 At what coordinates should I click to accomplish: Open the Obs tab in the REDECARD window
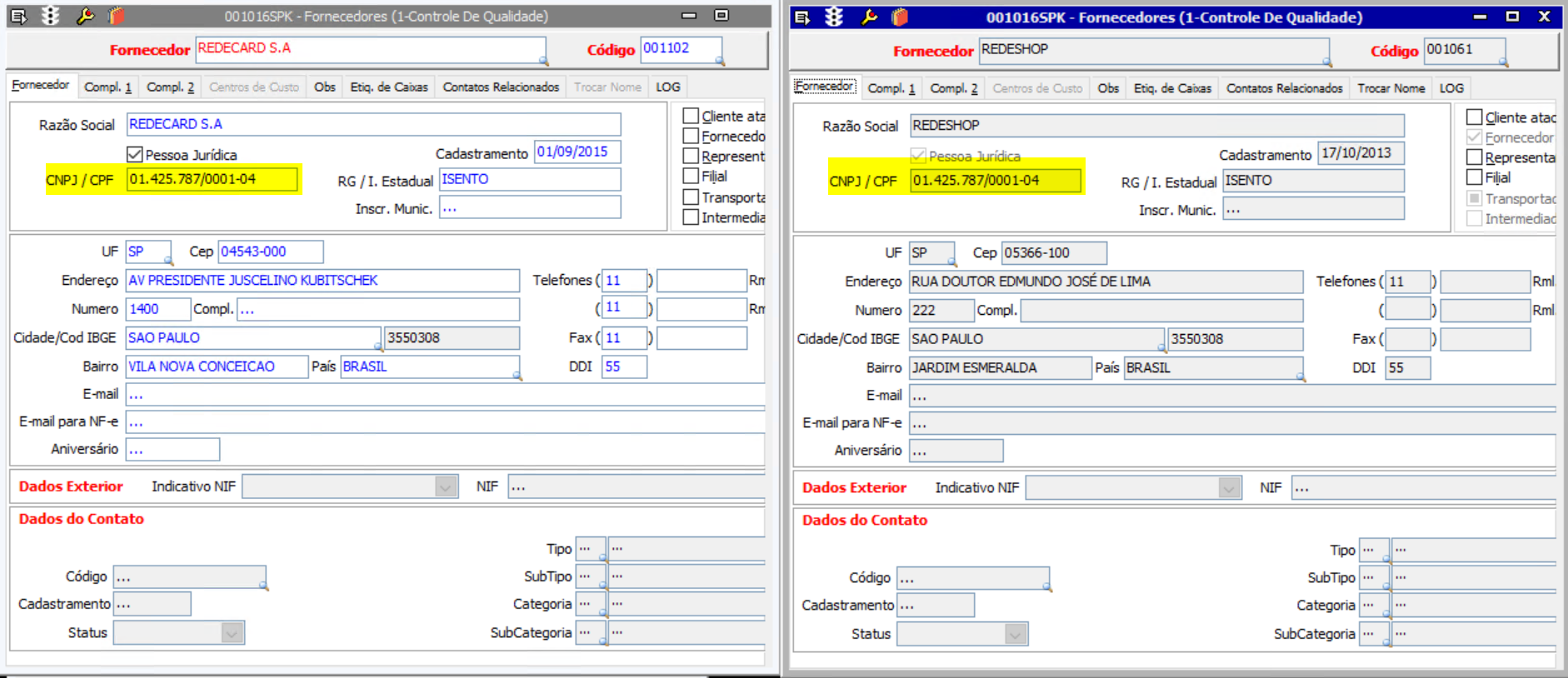pyautogui.click(x=325, y=87)
